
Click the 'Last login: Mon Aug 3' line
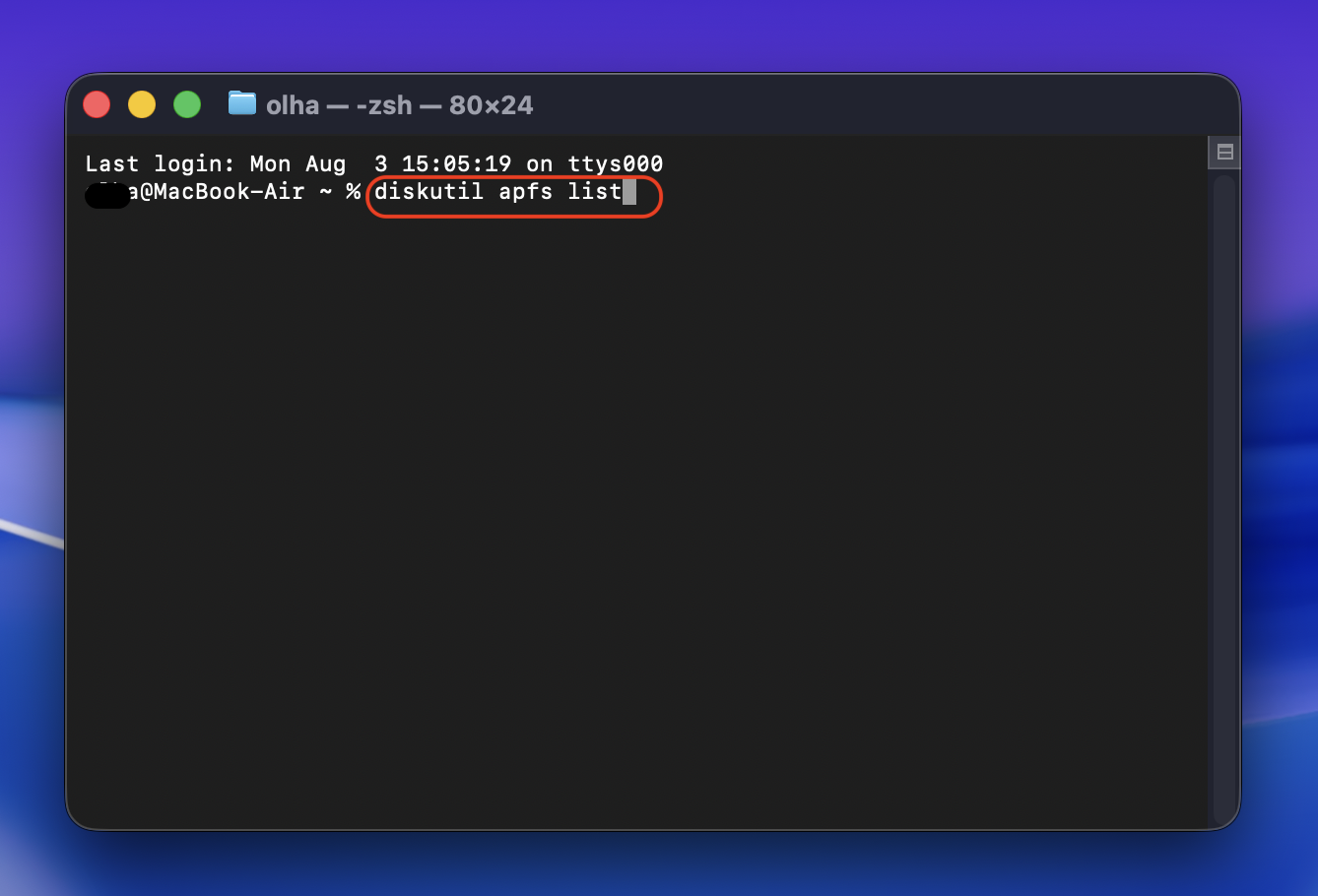point(374,163)
